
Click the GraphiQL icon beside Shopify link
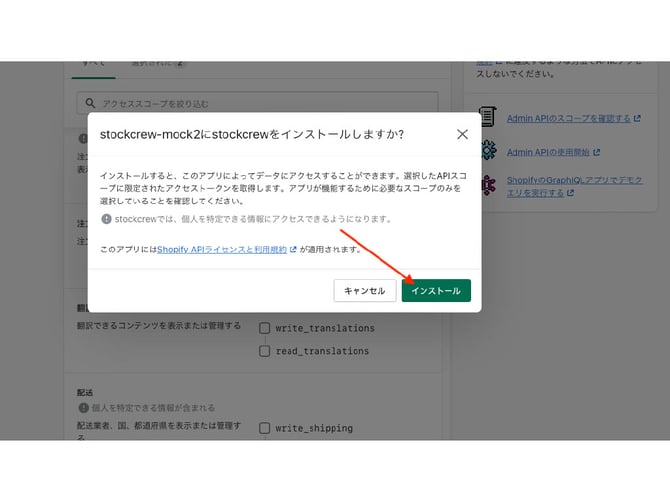tap(488, 185)
